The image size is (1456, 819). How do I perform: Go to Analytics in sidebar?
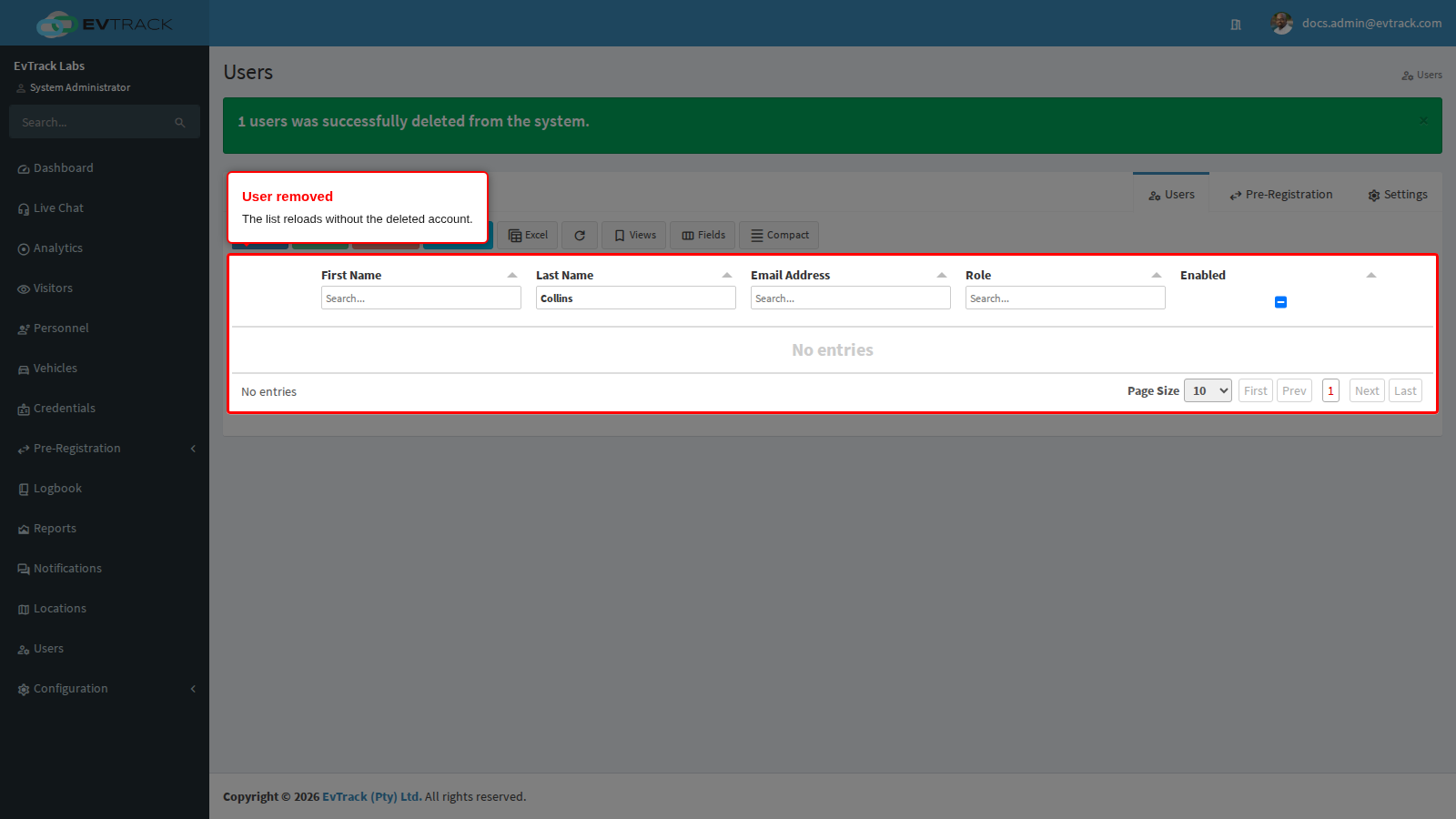pos(51,248)
